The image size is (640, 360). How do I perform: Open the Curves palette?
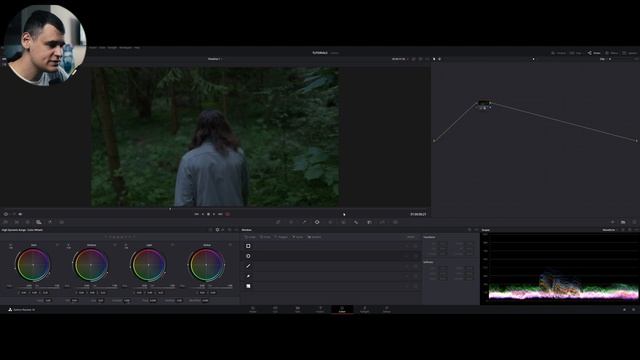pos(278,222)
